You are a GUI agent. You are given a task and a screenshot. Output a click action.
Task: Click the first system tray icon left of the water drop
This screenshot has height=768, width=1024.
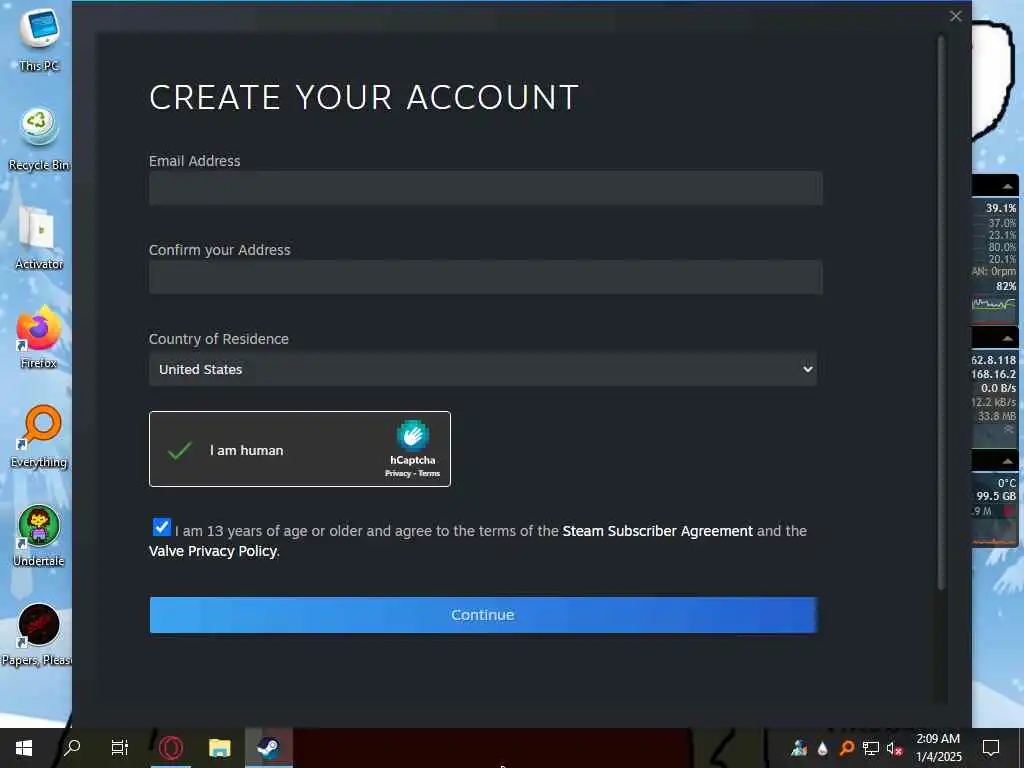coord(799,748)
